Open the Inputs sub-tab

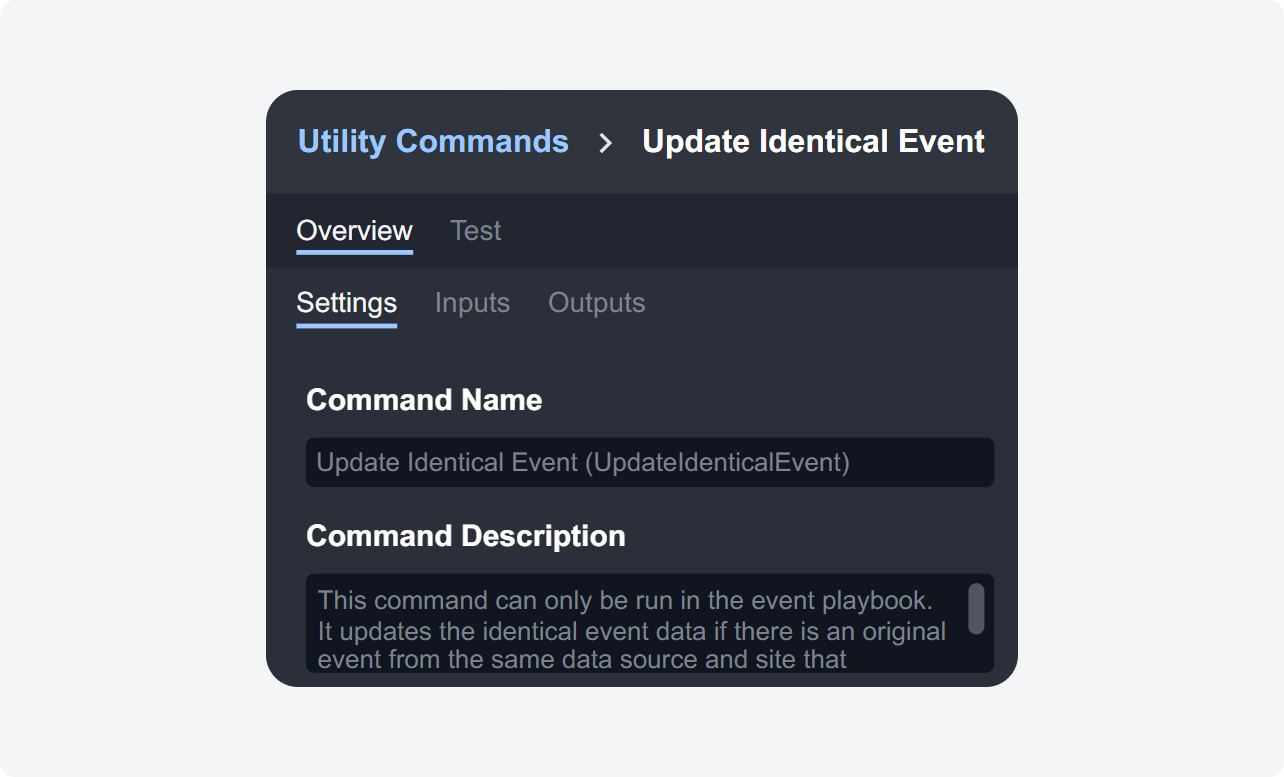(x=472, y=303)
